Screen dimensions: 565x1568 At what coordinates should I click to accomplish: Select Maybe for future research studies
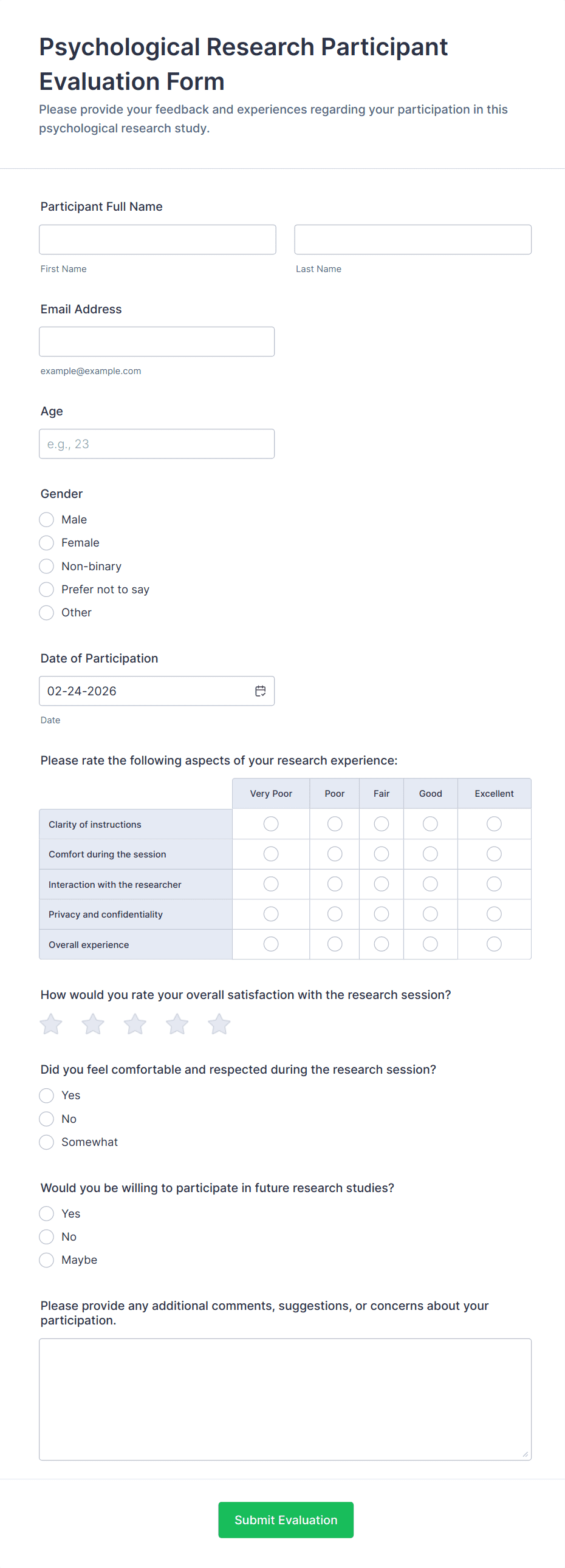coord(47,1260)
